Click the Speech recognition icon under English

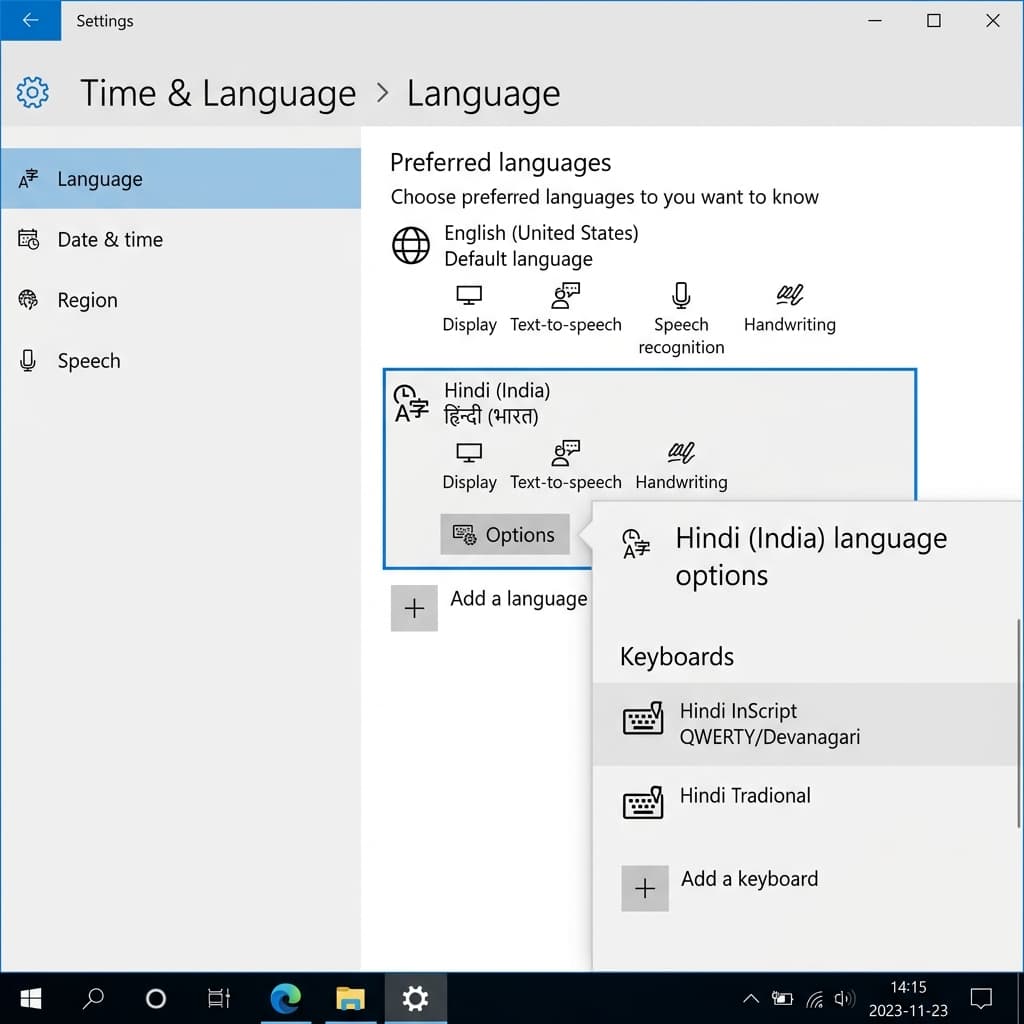681,295
